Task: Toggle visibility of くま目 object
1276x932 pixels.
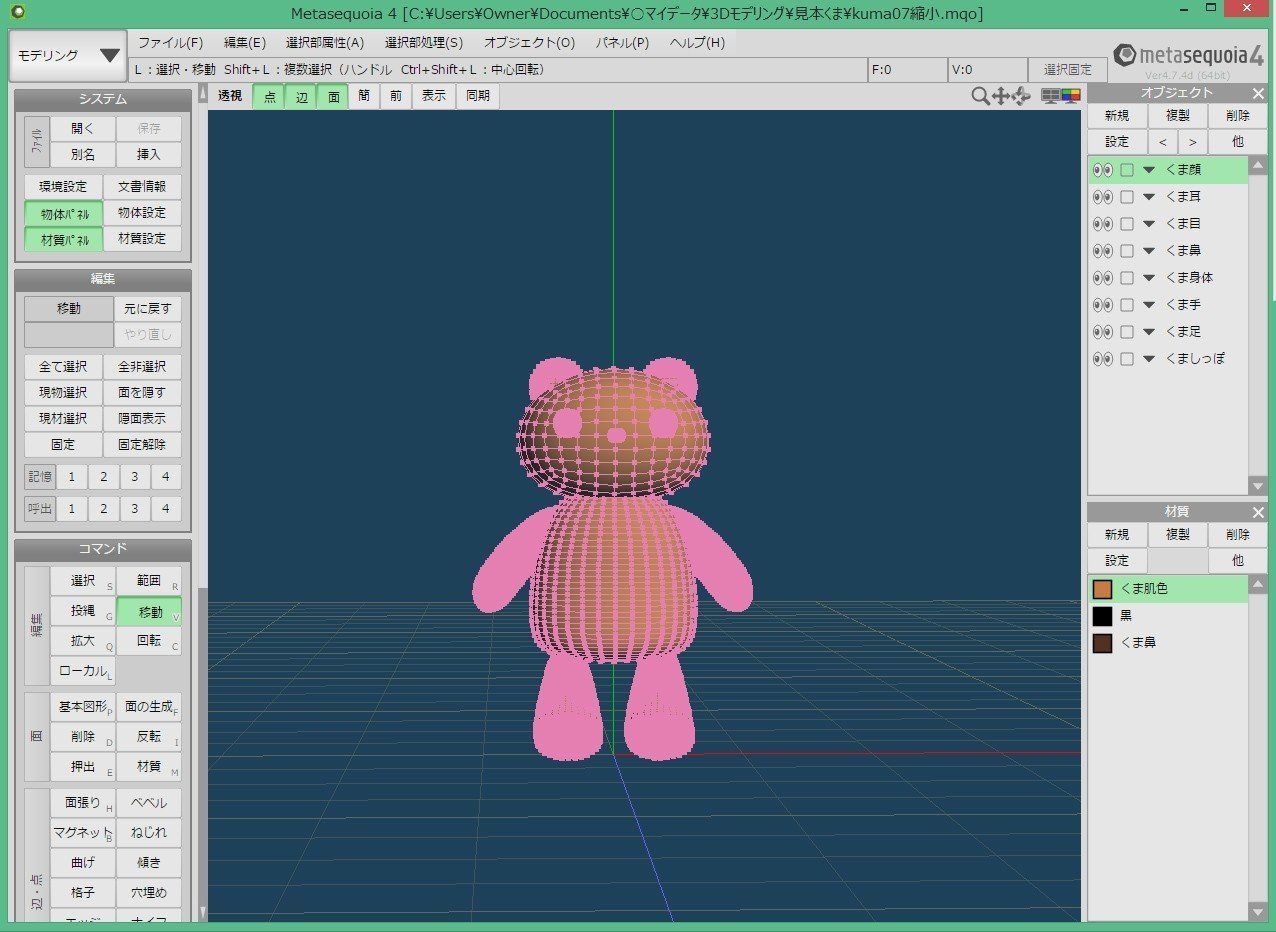Action: (1102, 224)
